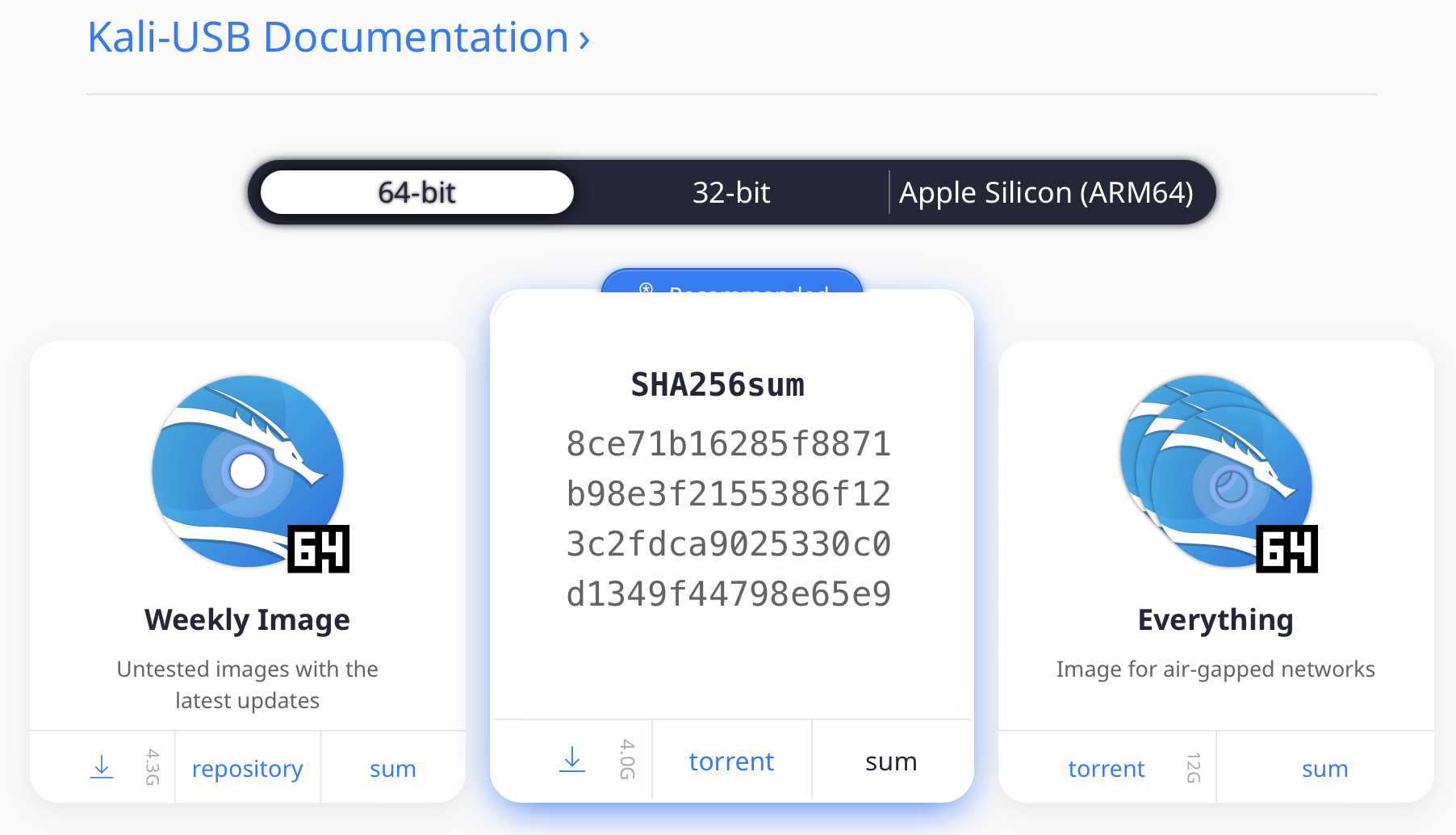Show the Everything image sum

[1325, 769]
